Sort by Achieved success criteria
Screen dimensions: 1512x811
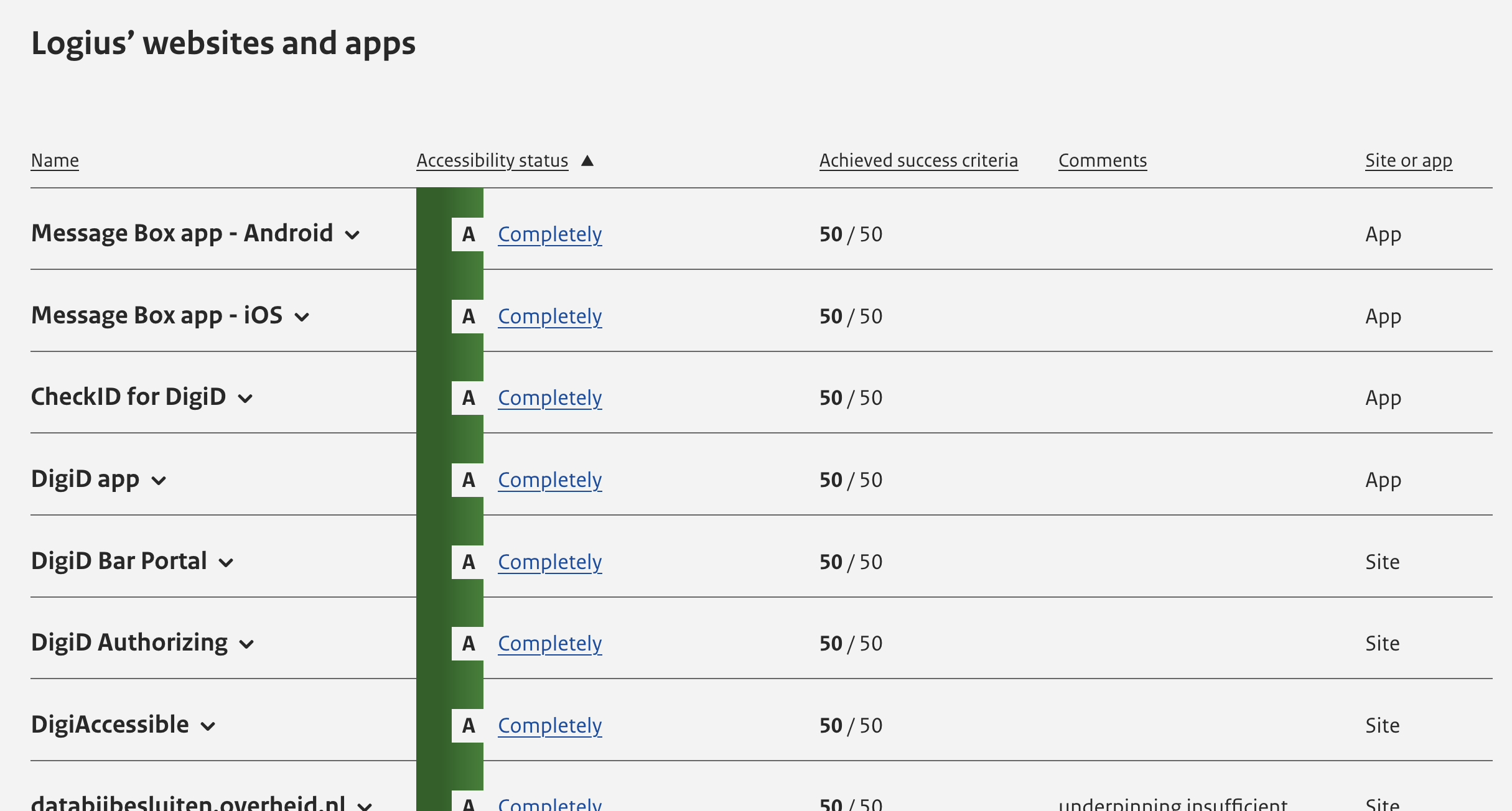[x=918, y=160]
